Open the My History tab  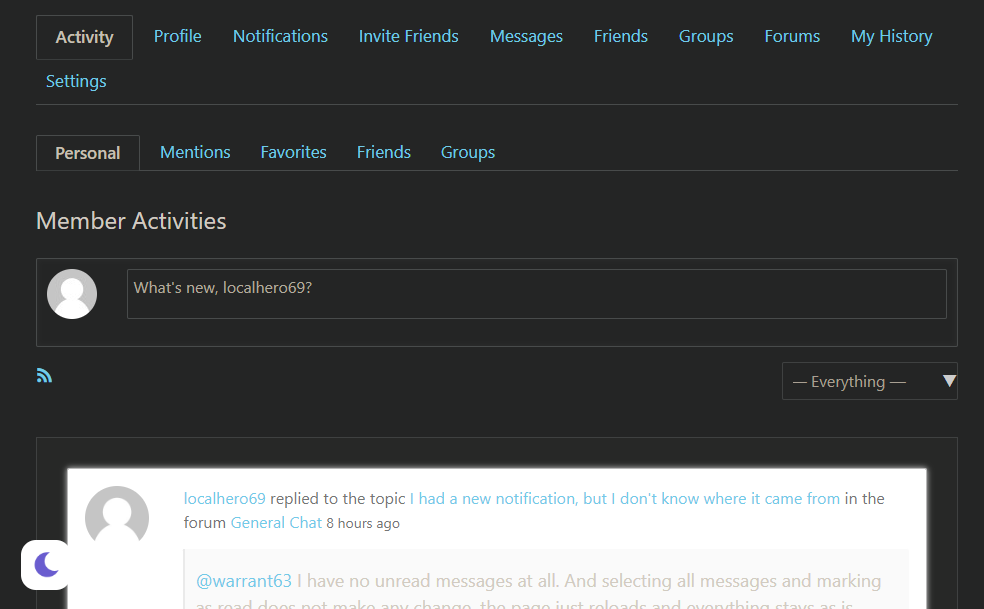coord(891,36)
